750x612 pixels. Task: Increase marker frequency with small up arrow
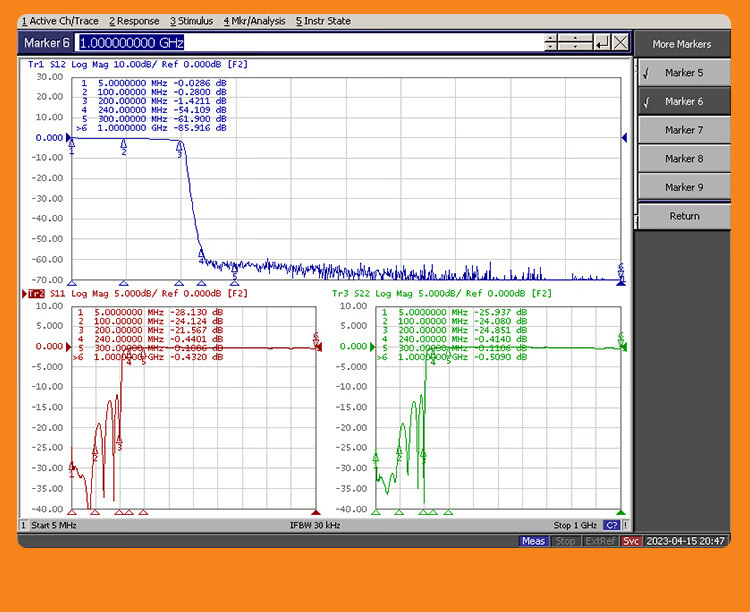[x=551, y=38]
